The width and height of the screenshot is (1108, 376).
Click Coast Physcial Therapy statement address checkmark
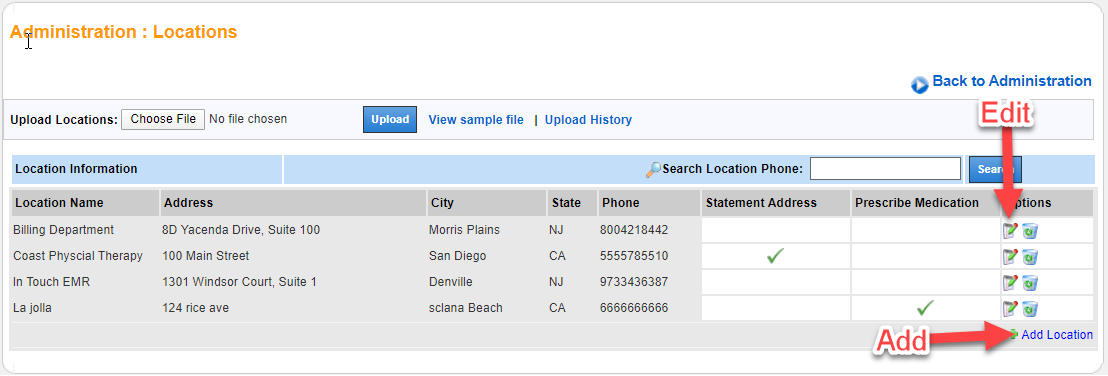[776, 256]
